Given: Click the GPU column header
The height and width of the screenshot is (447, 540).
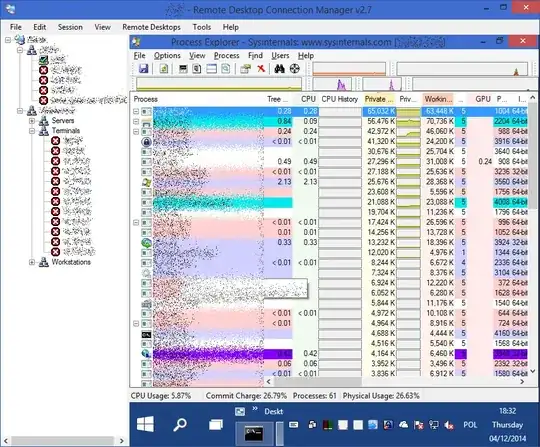Looking at the screenshot, I should click(481, 99).
